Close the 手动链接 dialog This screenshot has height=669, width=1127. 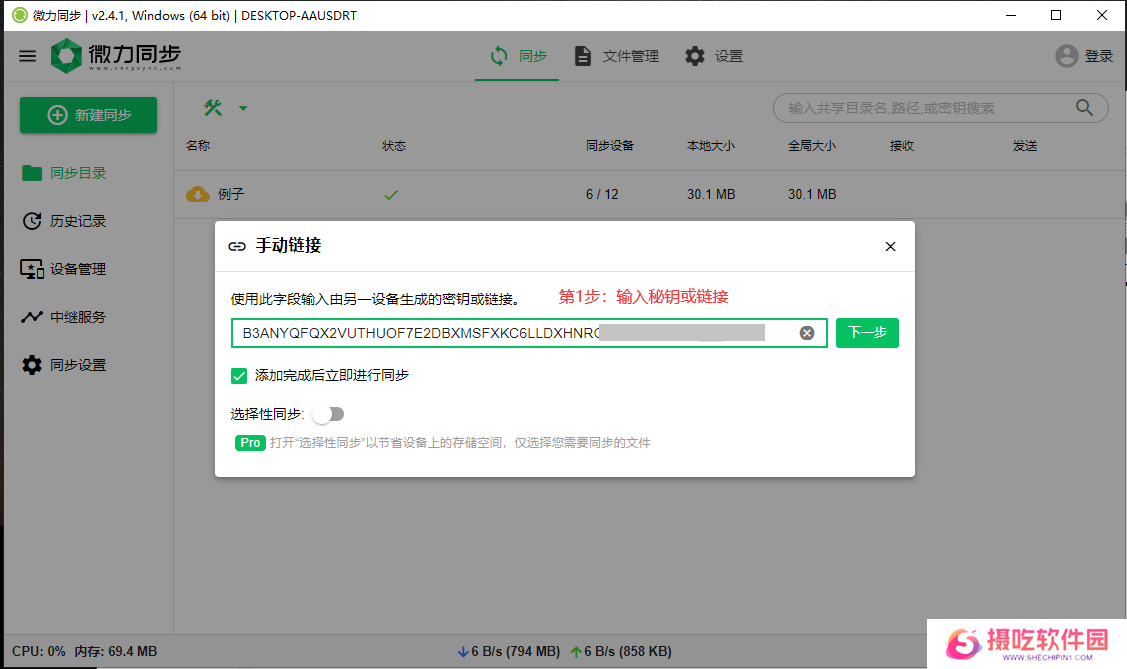[x=890, y=246]
